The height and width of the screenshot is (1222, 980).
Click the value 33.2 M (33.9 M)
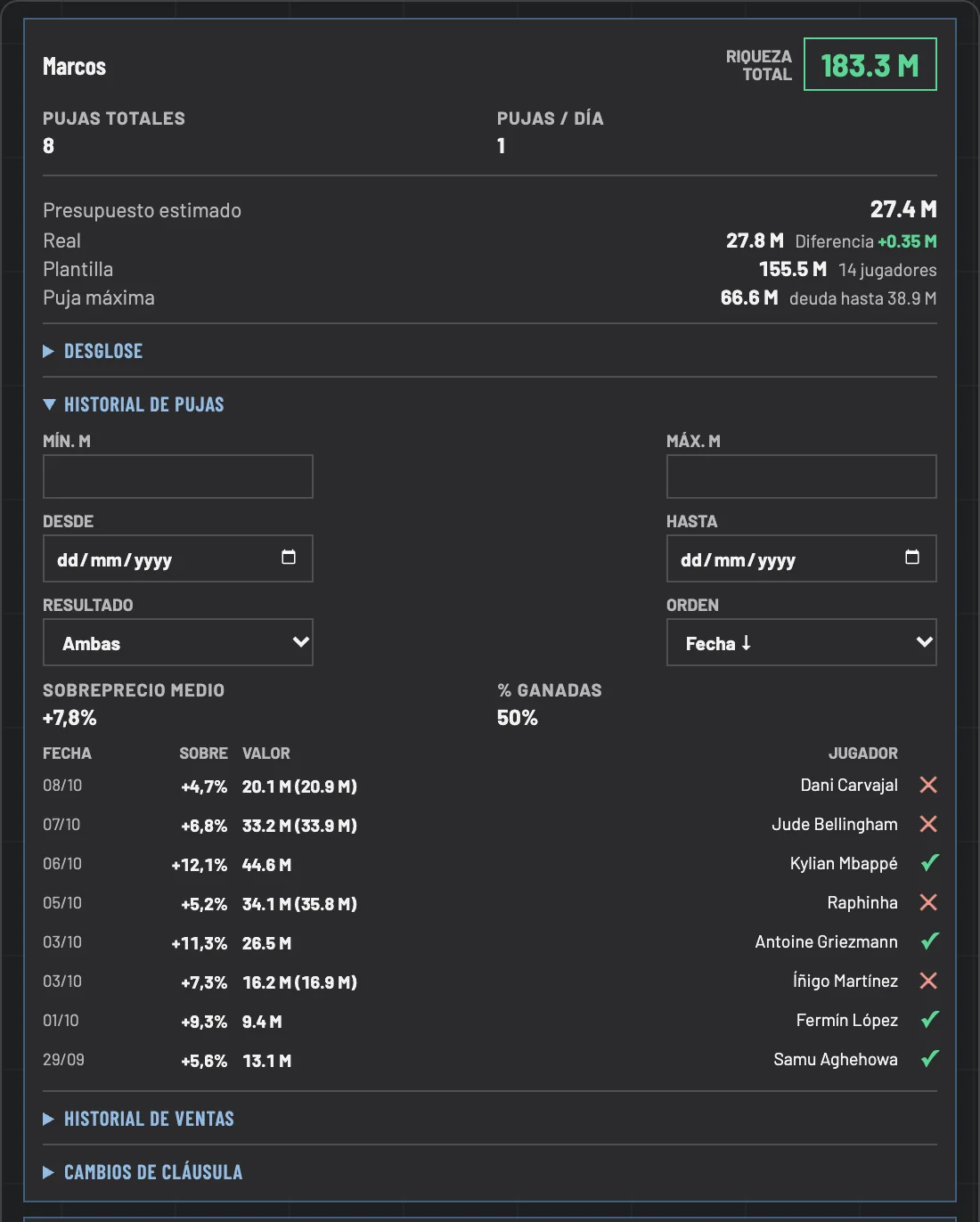[x=299, y=826]
